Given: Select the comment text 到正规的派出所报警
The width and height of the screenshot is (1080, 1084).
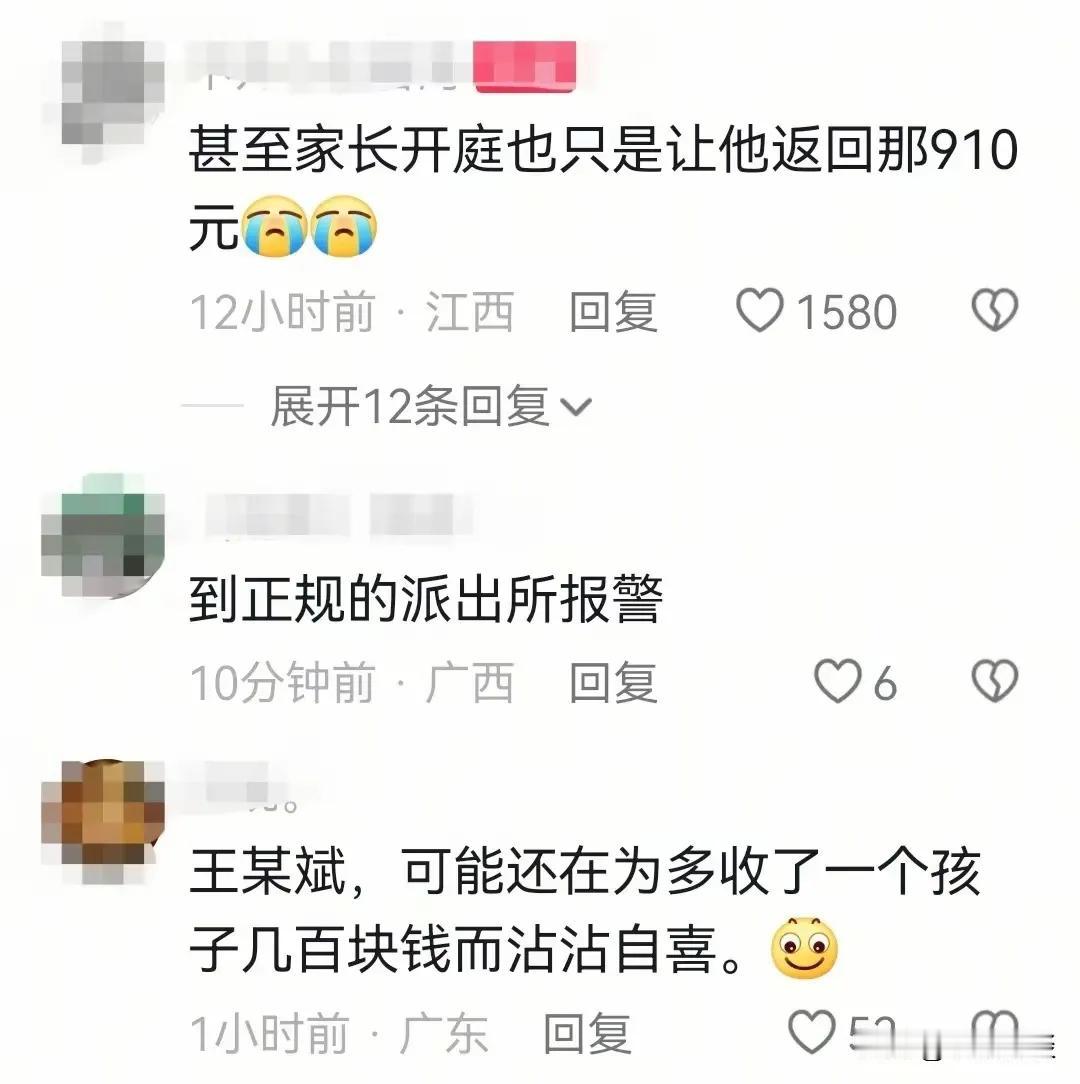Looking at the screenshot, I should click(x=425, y=599).
